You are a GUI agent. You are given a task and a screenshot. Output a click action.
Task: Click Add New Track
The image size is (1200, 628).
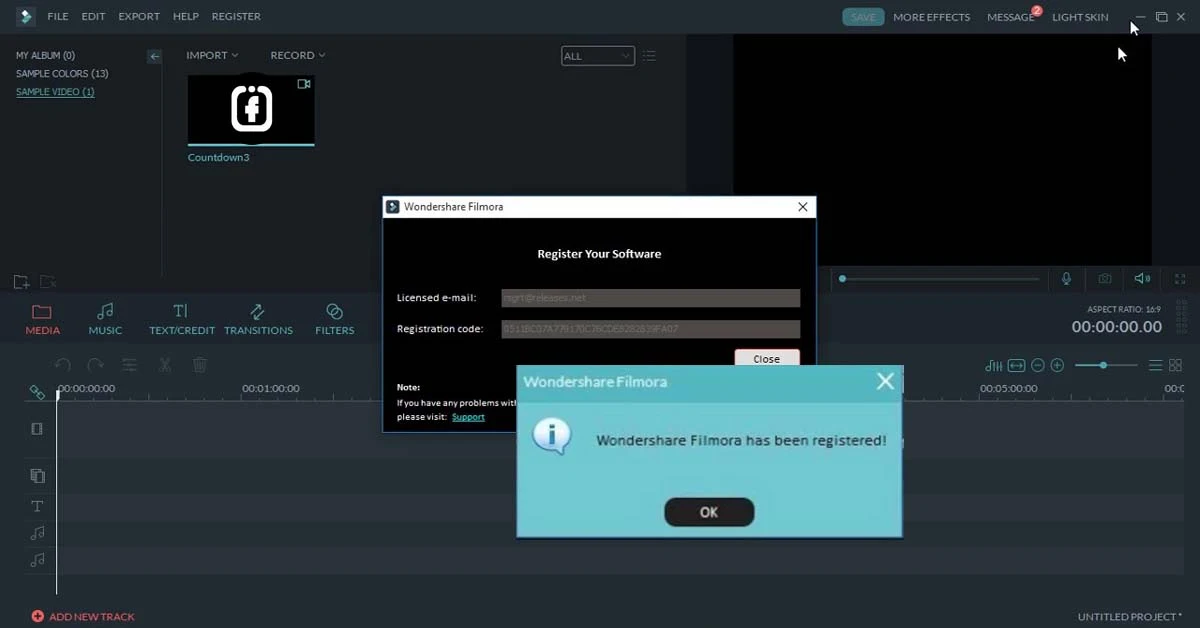(83, 617)
